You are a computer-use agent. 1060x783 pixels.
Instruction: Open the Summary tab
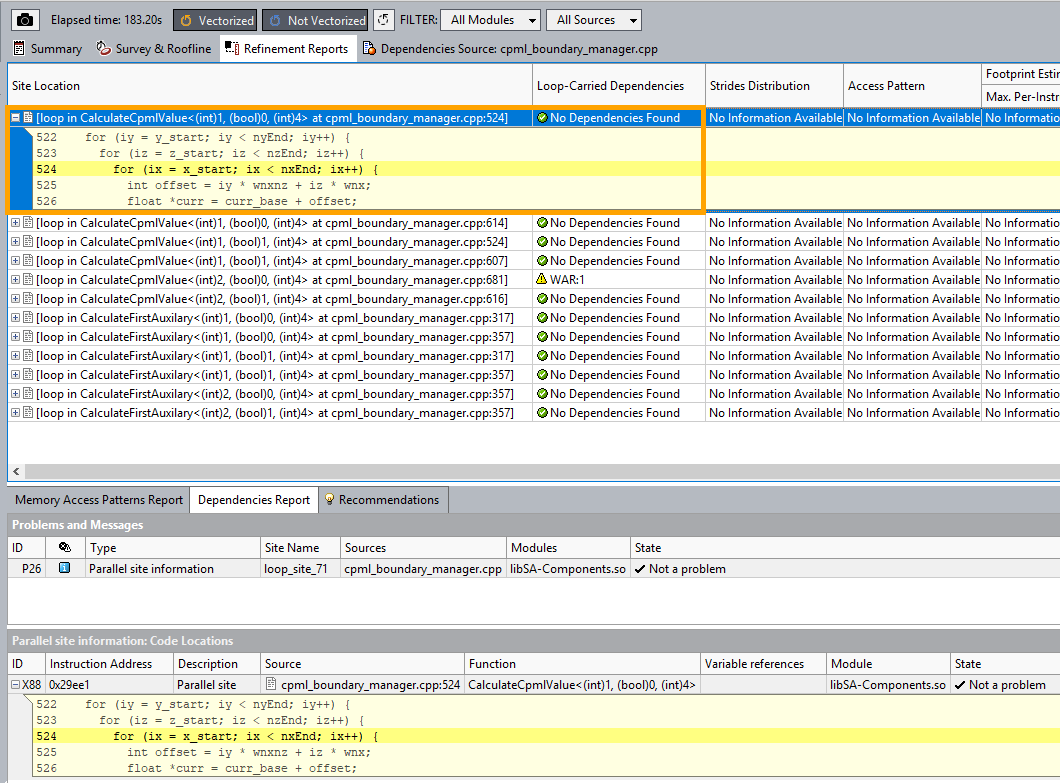coord(47,48)
